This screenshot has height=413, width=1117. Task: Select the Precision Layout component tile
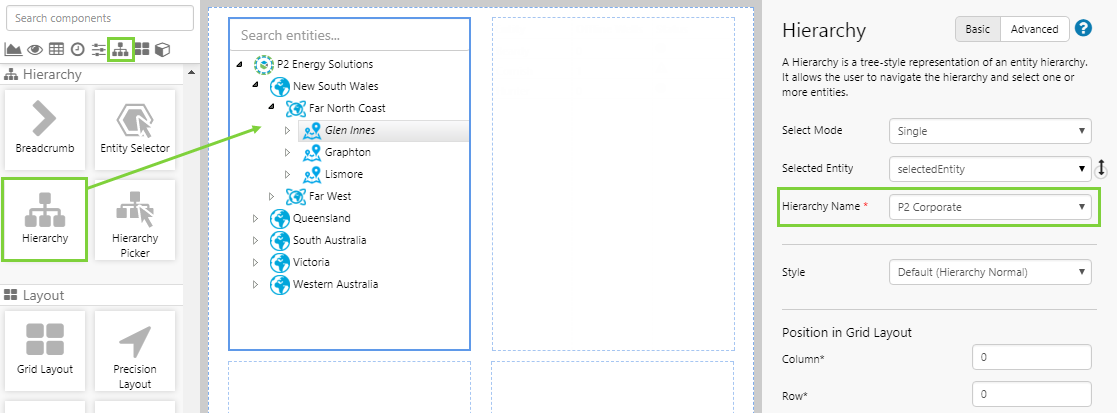(x=135, y=350)
